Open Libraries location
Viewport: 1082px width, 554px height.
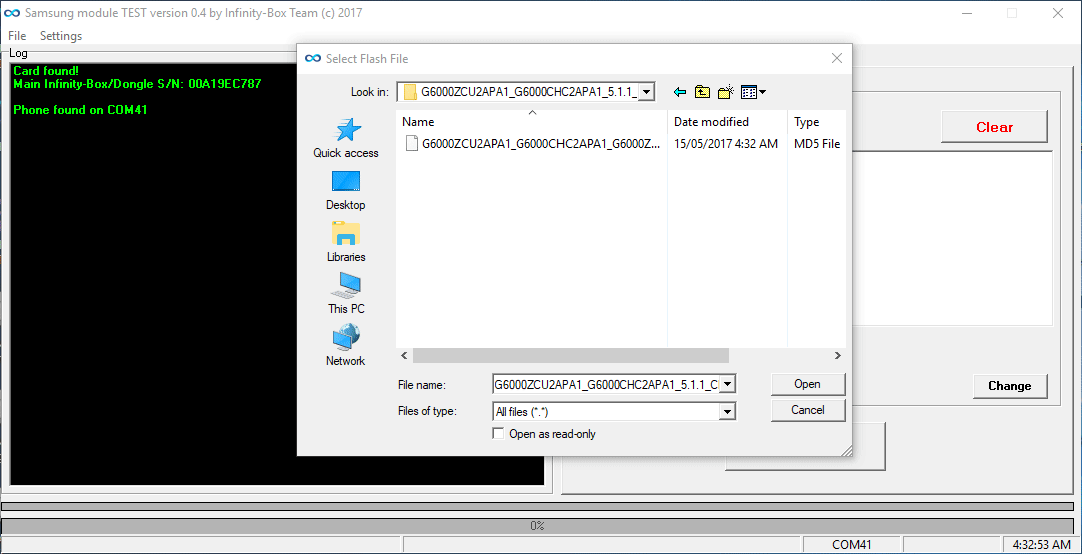click(x=346, y=242)
